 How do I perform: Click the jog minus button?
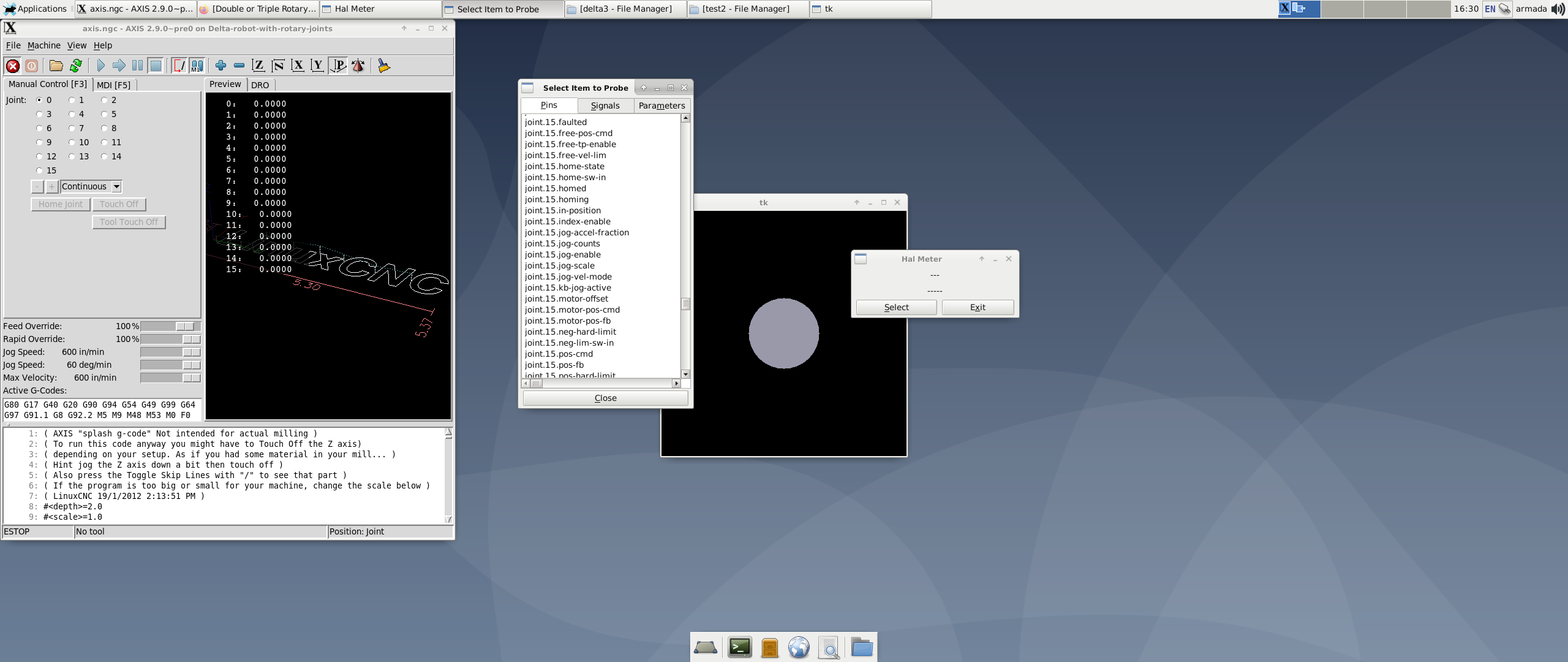point(37,186)
